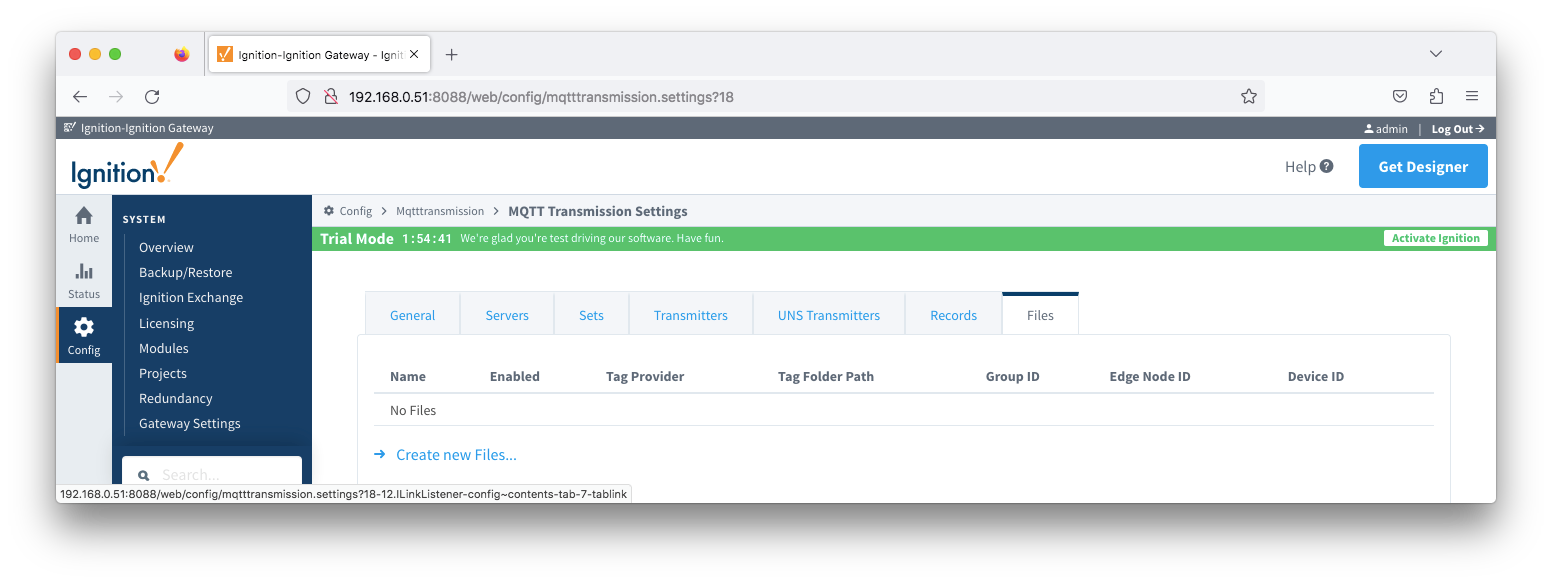Click the Edge Node ID column header
The height and width of the screenshot is (583, 1552).
1150,376
